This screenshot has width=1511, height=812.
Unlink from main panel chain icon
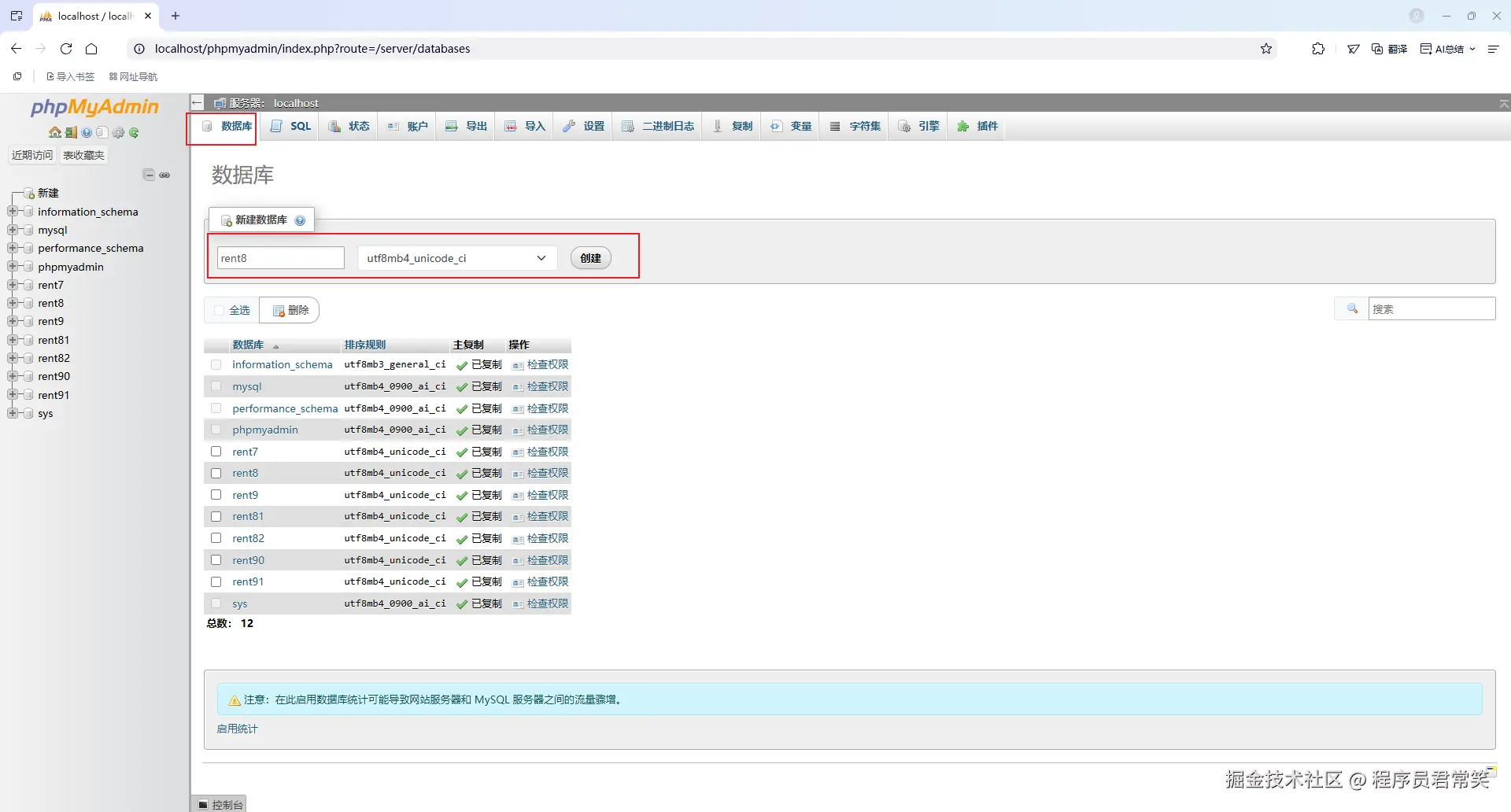(x=164, y=175)
